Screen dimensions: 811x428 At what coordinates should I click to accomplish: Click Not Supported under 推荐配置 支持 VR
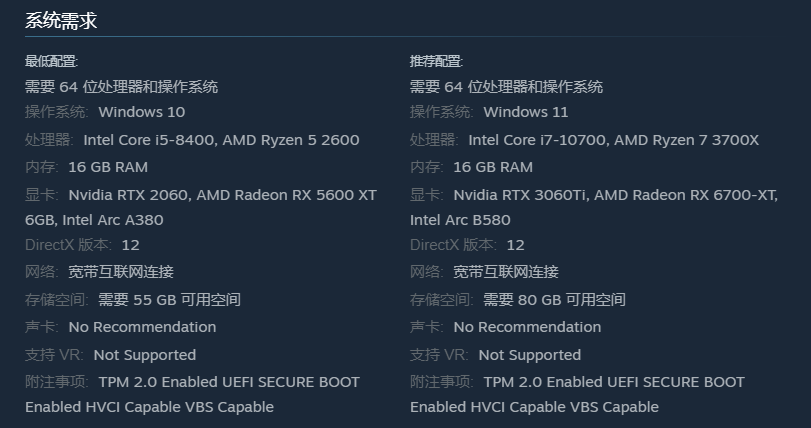pos(529,355)
